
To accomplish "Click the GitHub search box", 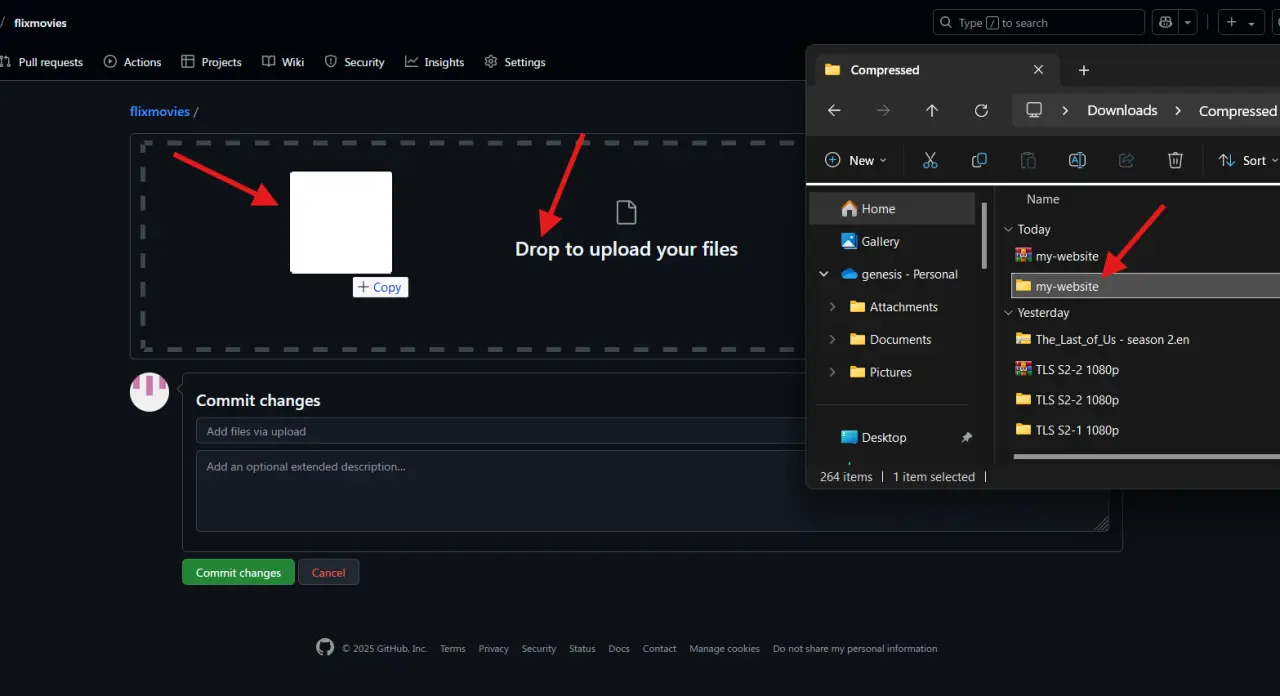I will click(1039, 22).
